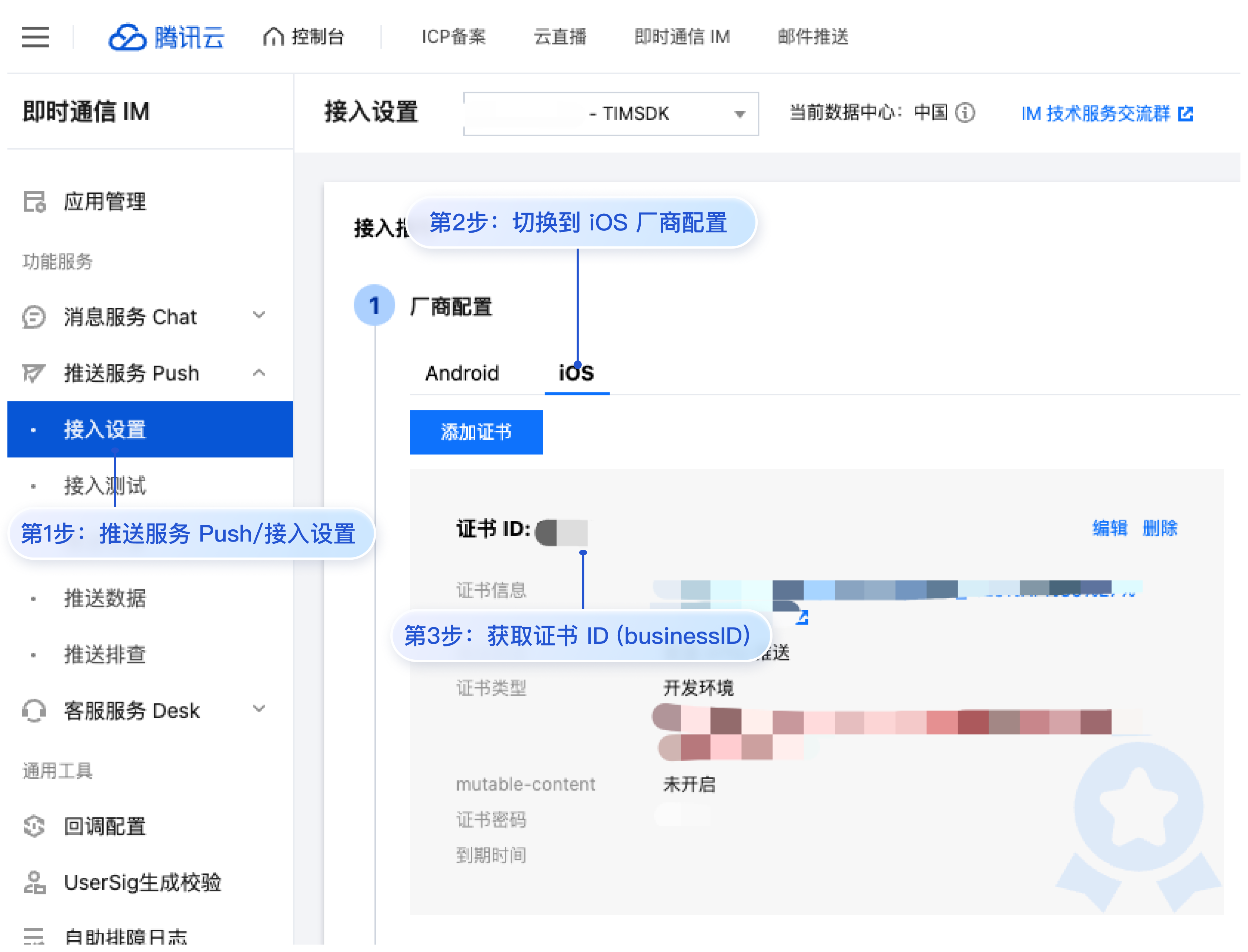Click the 删除 certificate link
Image resolution: width=1248 pixels, height=952 pixels.
click(1159, 528)
